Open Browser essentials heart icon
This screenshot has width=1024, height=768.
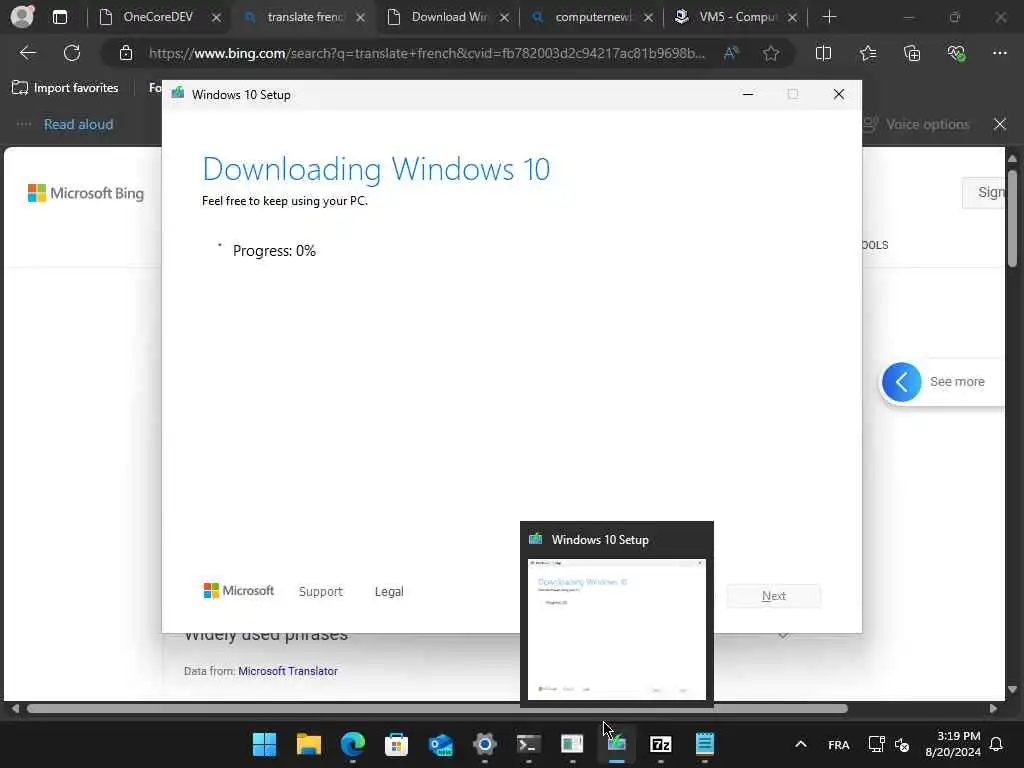(956, 54)
